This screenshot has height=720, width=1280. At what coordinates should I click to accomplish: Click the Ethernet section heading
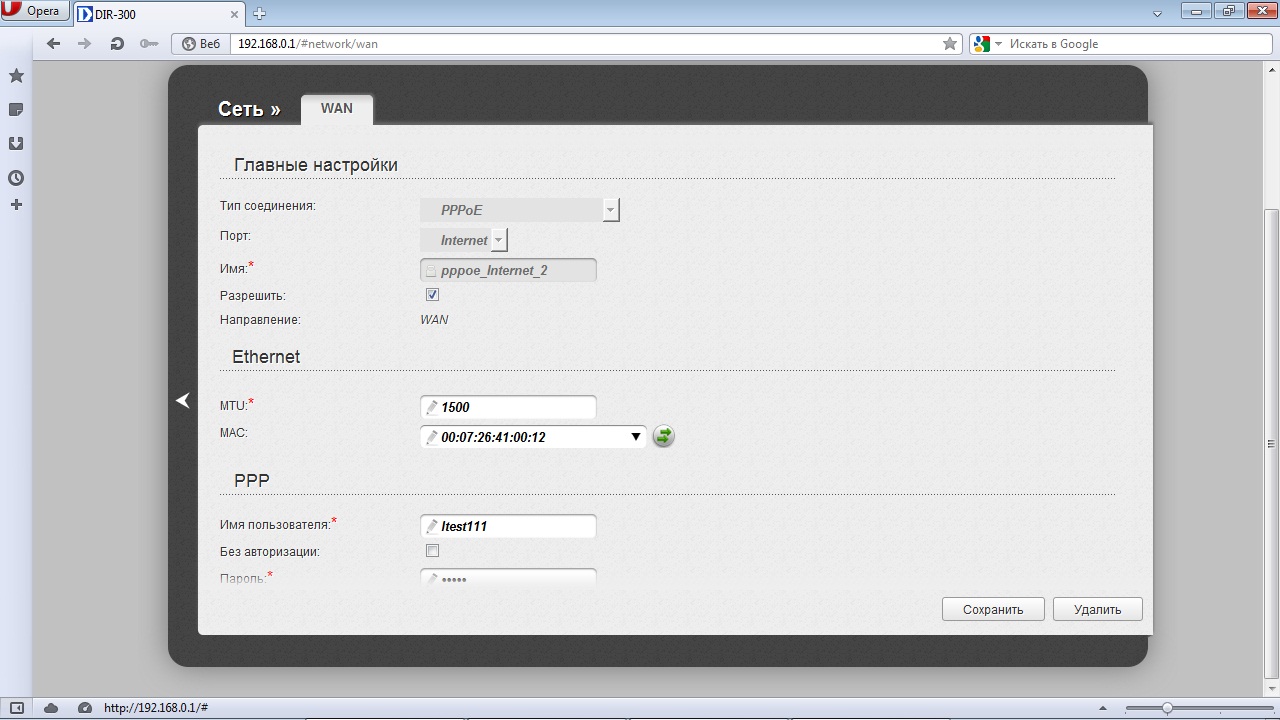[266, 357]
